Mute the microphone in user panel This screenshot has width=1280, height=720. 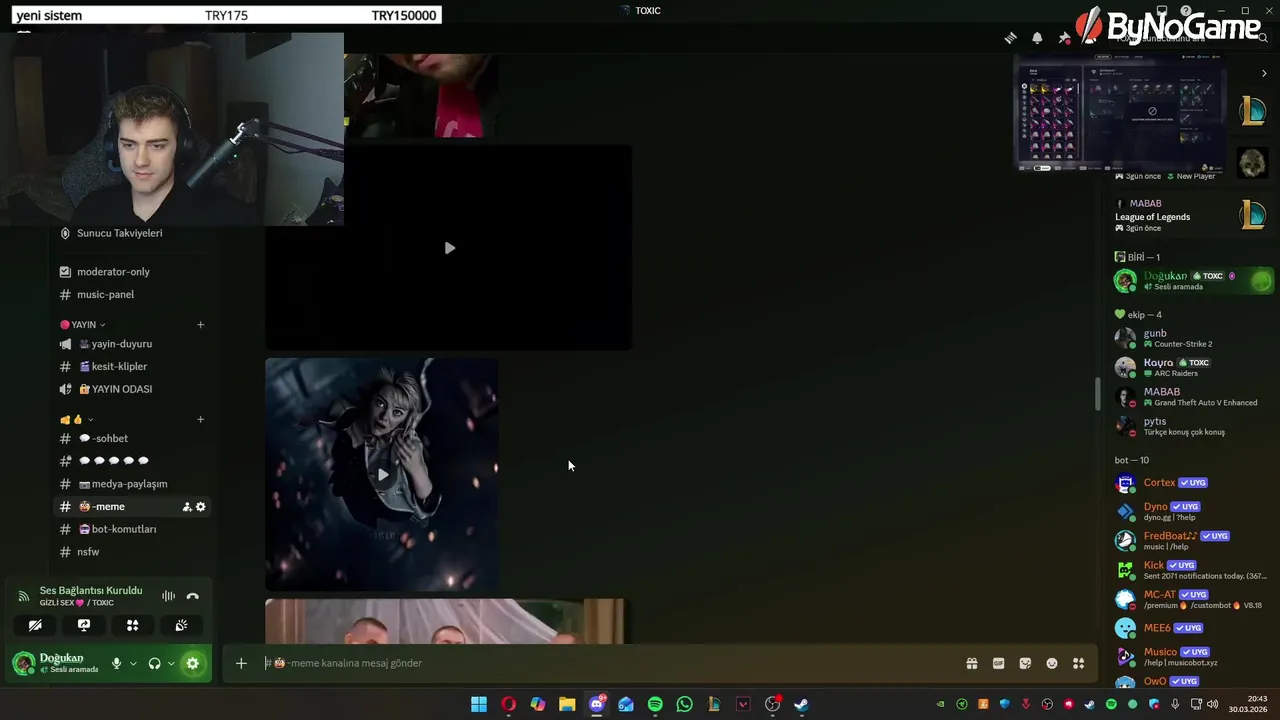point(116,663)
